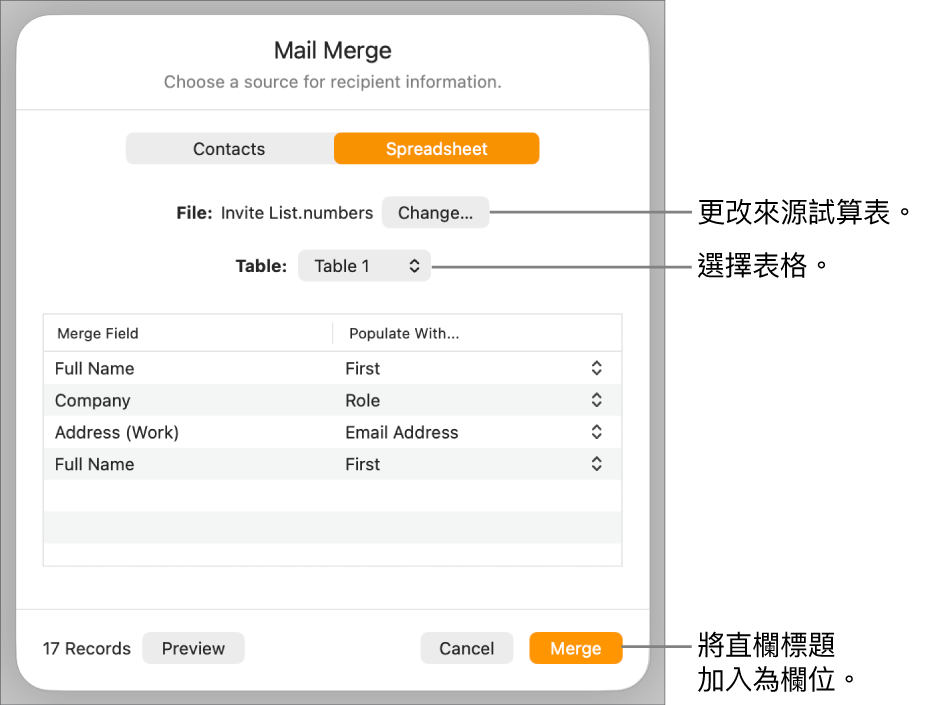Cancel the Mail Merge dialog
The image size is (926, 705).
tap(466, 648)
